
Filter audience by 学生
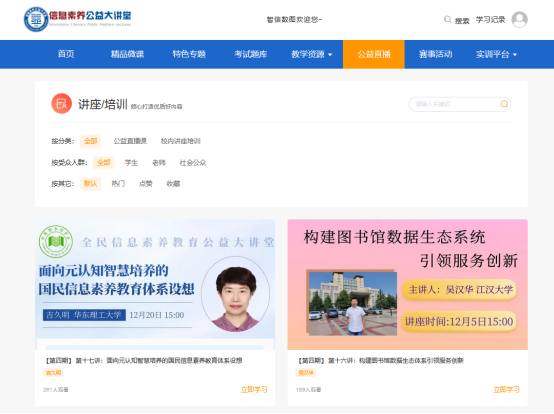[131, 162]
